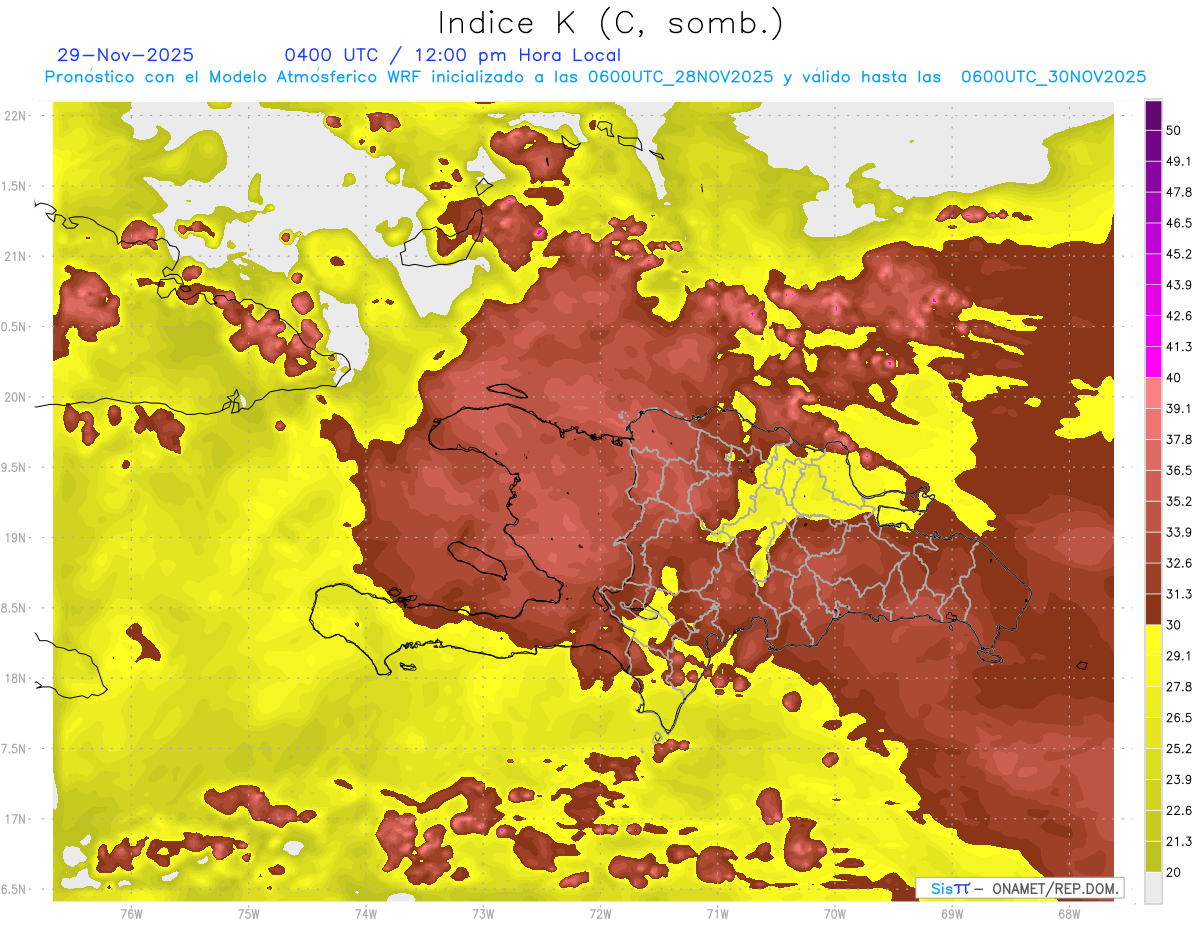Click the colorbar value '26.5'
This screenshot has width=1200, height=927.
[x=1179, y=717]
